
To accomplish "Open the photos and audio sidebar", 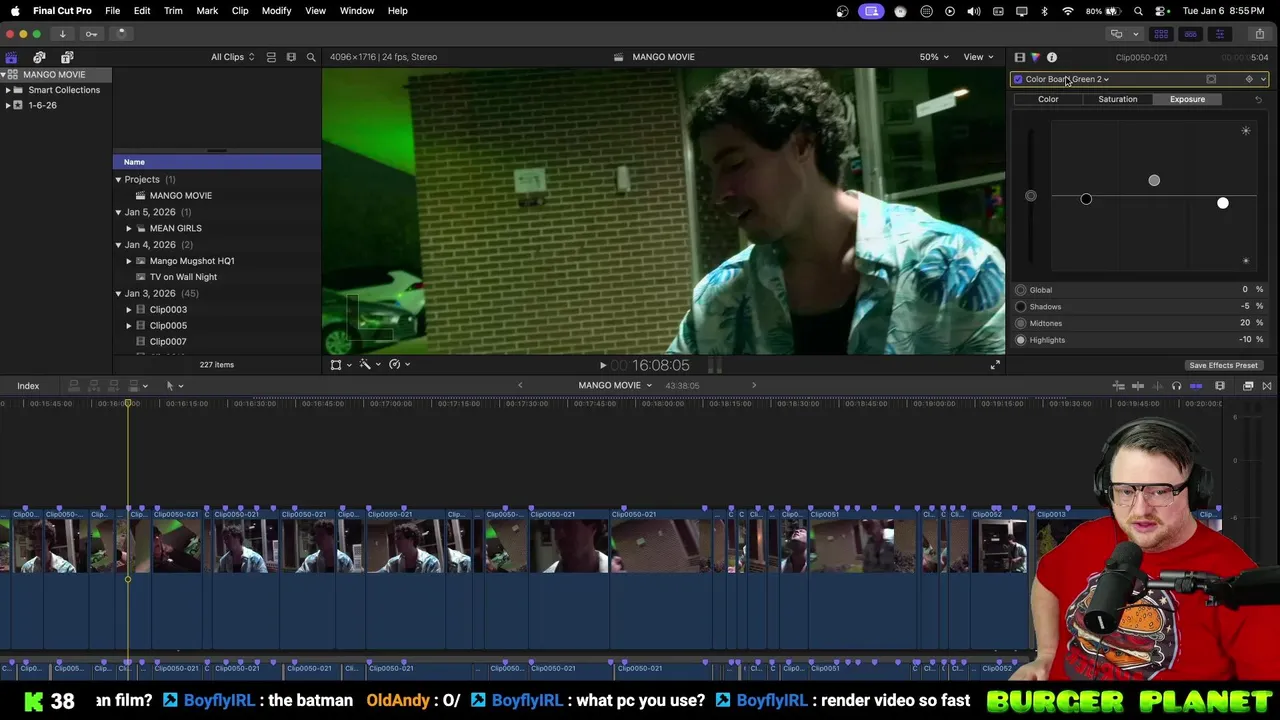I will tap(39, 57).
